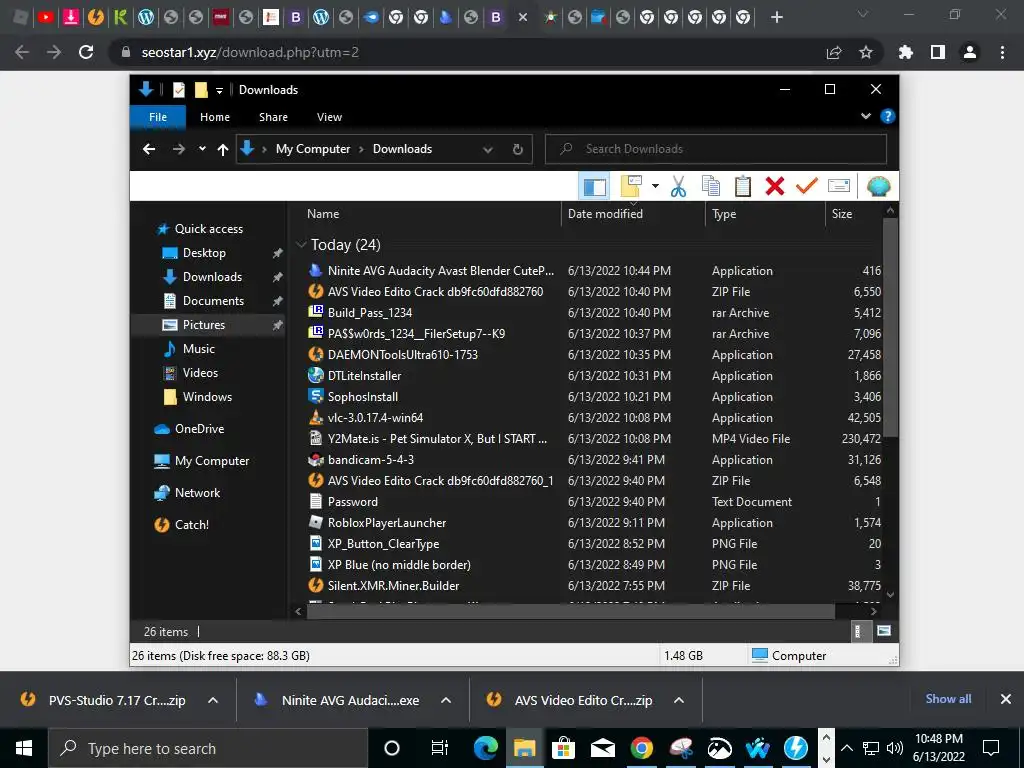Collapse the Today (24) group
Image resolution: width=1024 pixels, height=768 pixels.
click(x=301, y=245)
